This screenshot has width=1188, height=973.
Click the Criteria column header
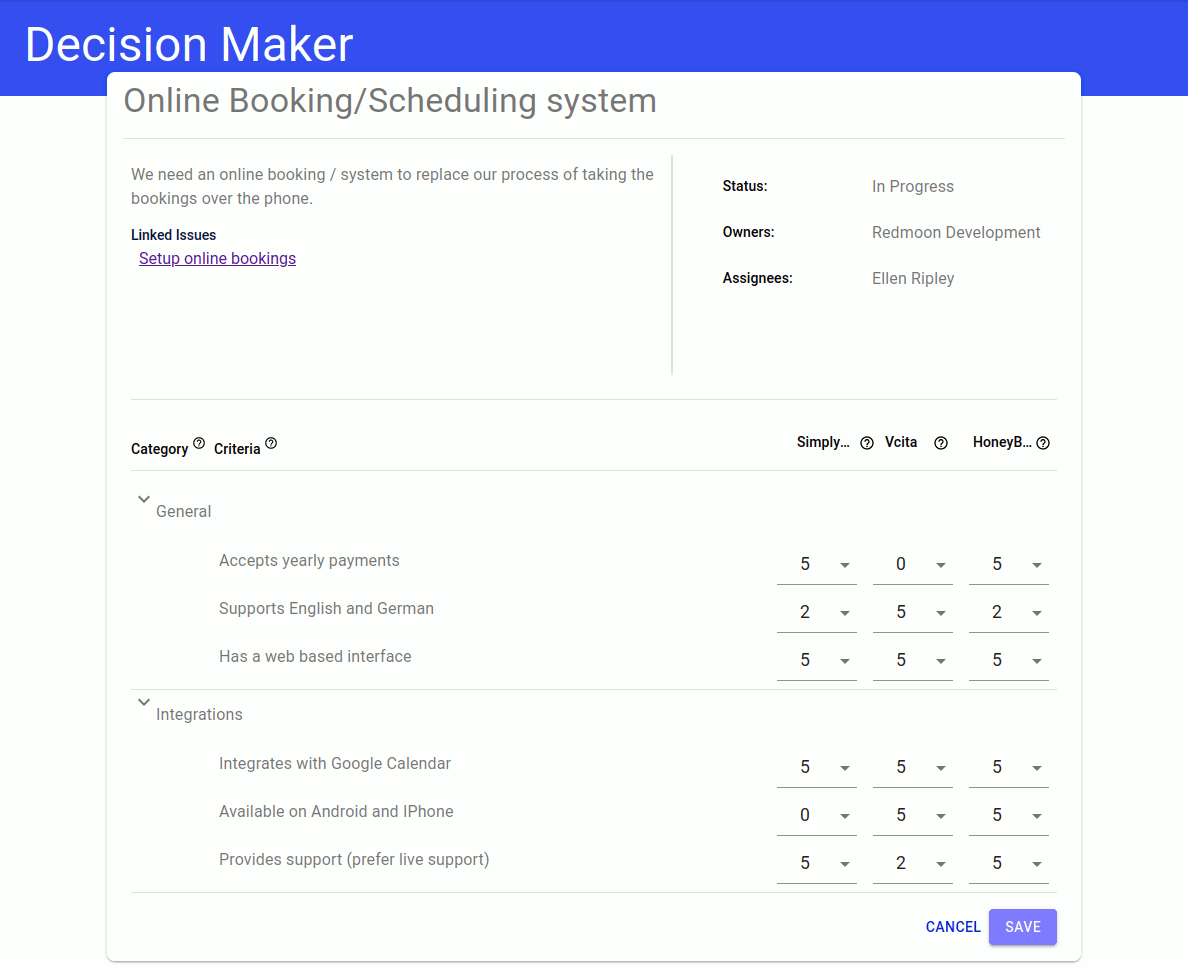(x=237, y=449)
